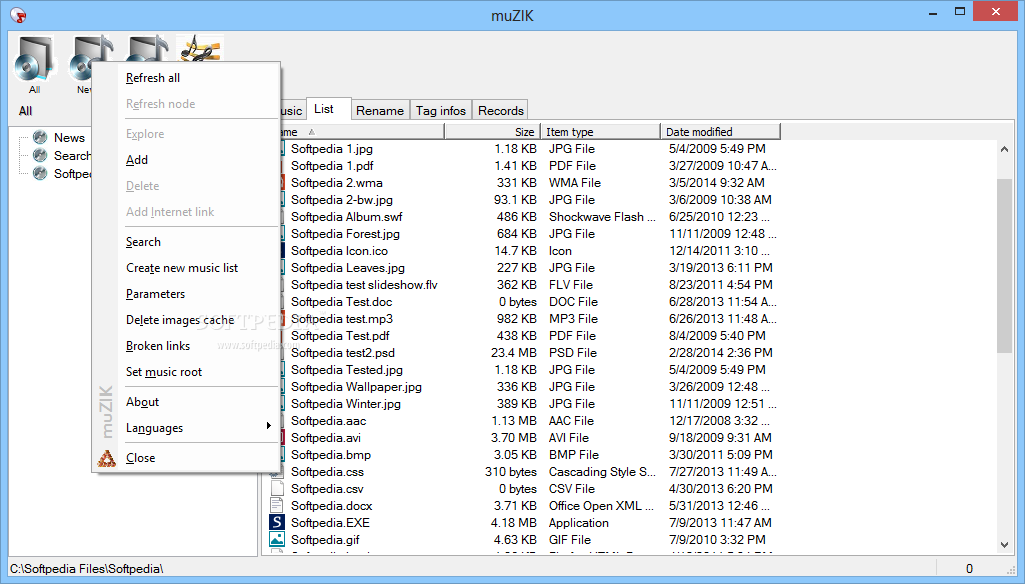Select the Search tree node

(72, 155)
